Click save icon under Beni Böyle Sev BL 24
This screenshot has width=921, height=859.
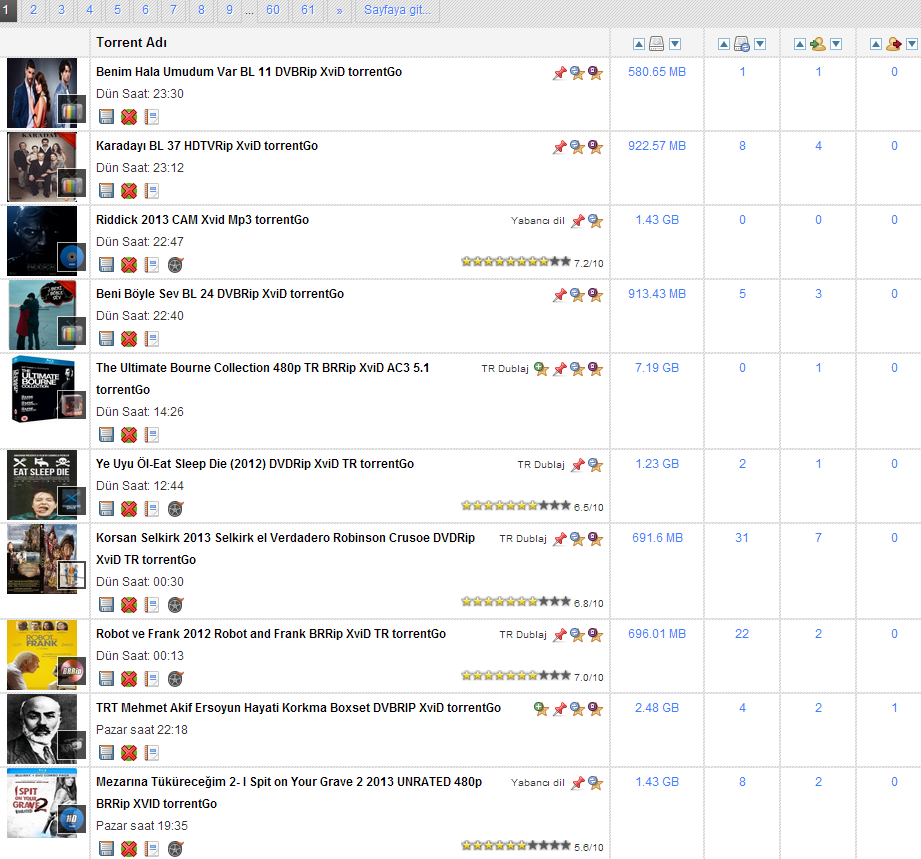106,338
